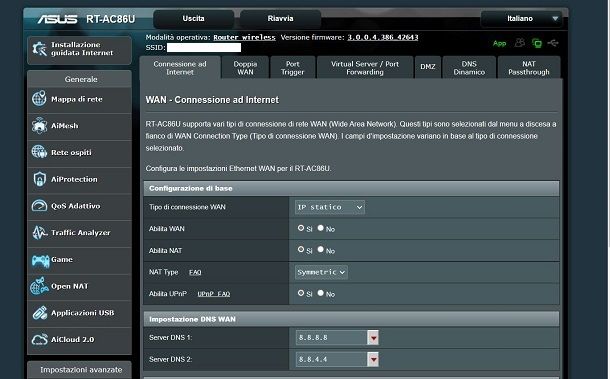
Task: Select Sì for Abilita NAT
Action: [x=301, y=249]
